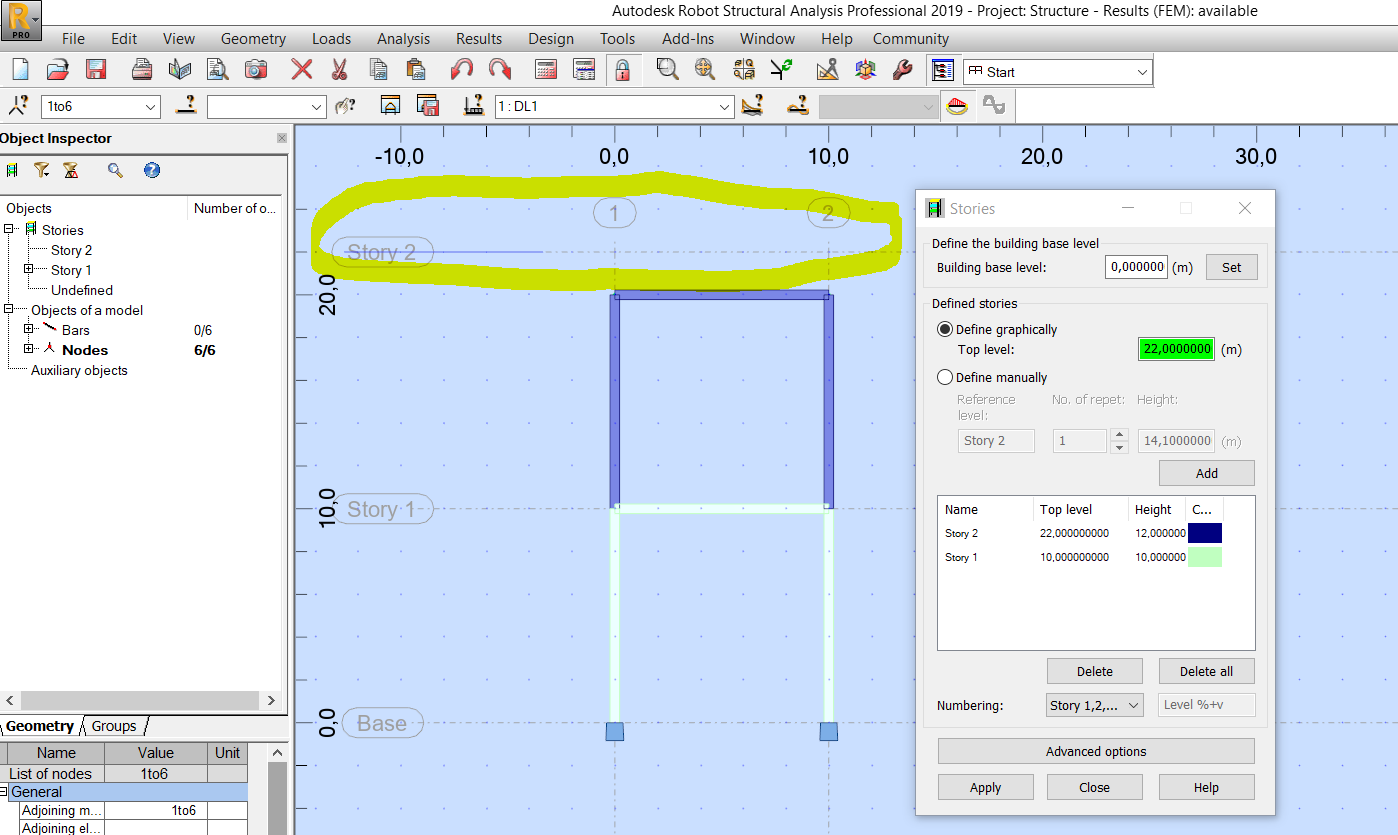
Task: Click the Undo arrow icon
Action: point(461,70)
